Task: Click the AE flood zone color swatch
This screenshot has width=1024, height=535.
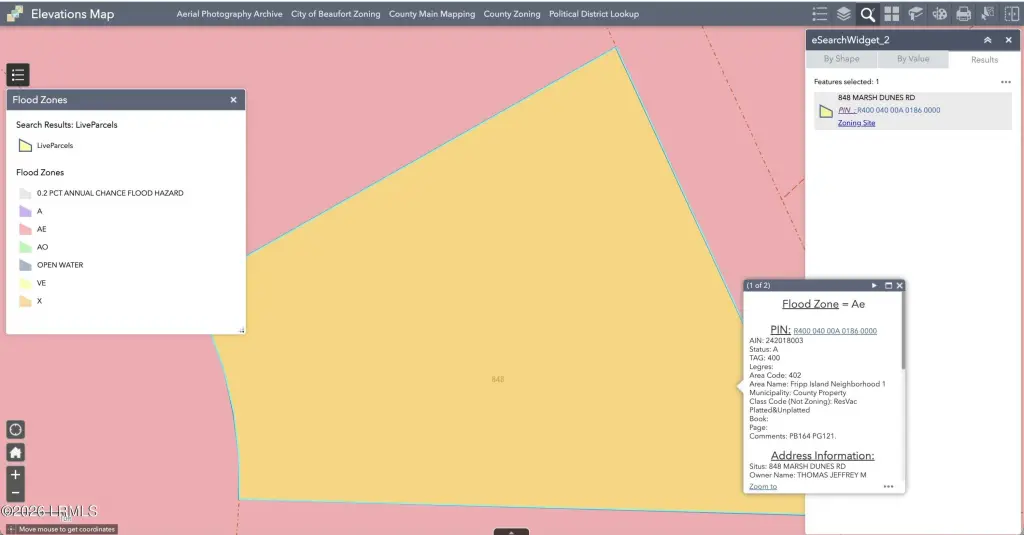Action: pyautogui.click(x=25, y=229)
